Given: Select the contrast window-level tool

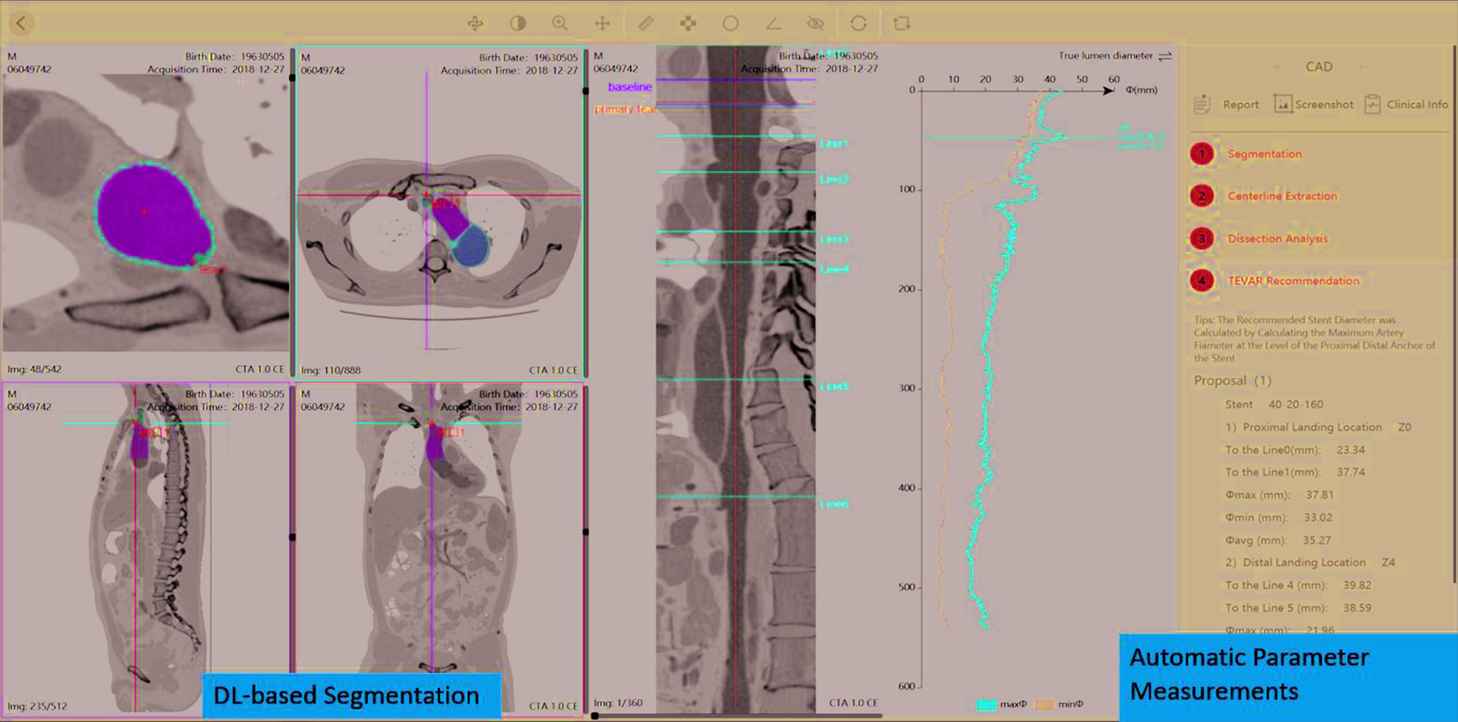Looking at the screenshot, I should pos(518,23).
